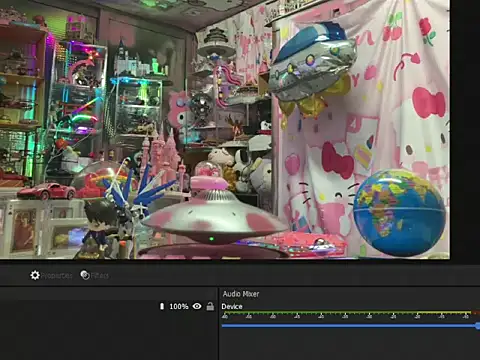The width and height of the screenshot is (480, 360).
Task: Click the dark-haired anime figurine in preview
Action: click(100, 227)
